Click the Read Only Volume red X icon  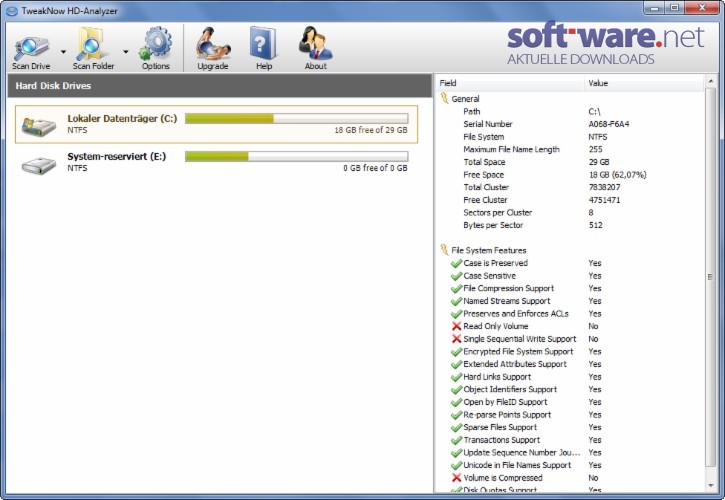456,326
